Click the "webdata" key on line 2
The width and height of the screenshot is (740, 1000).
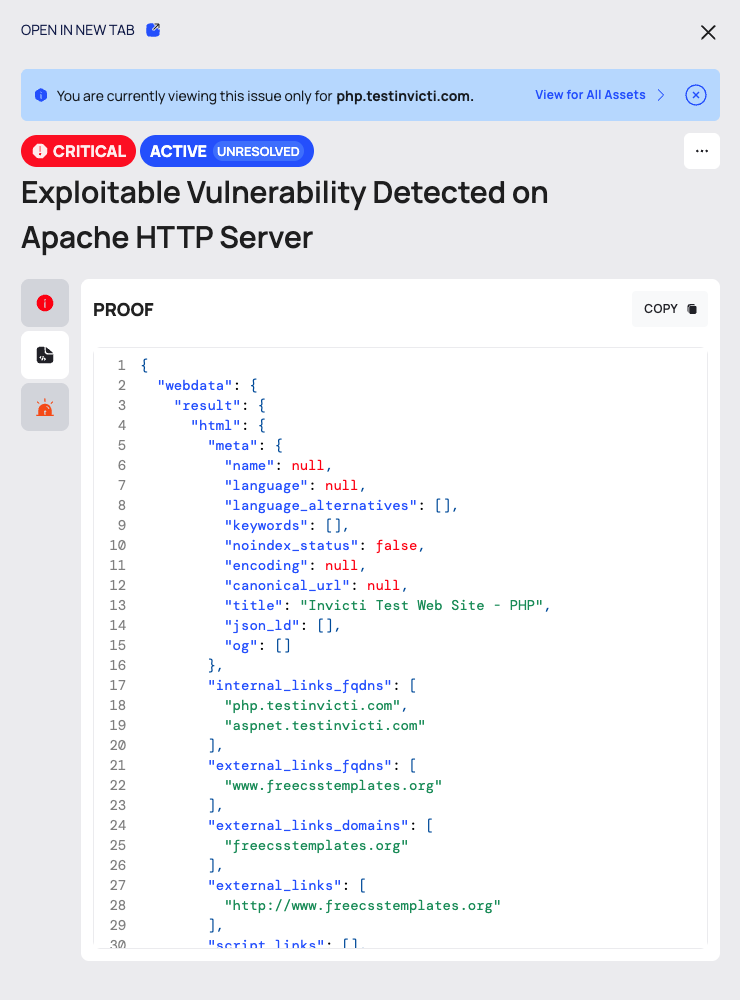pos(195,385)
